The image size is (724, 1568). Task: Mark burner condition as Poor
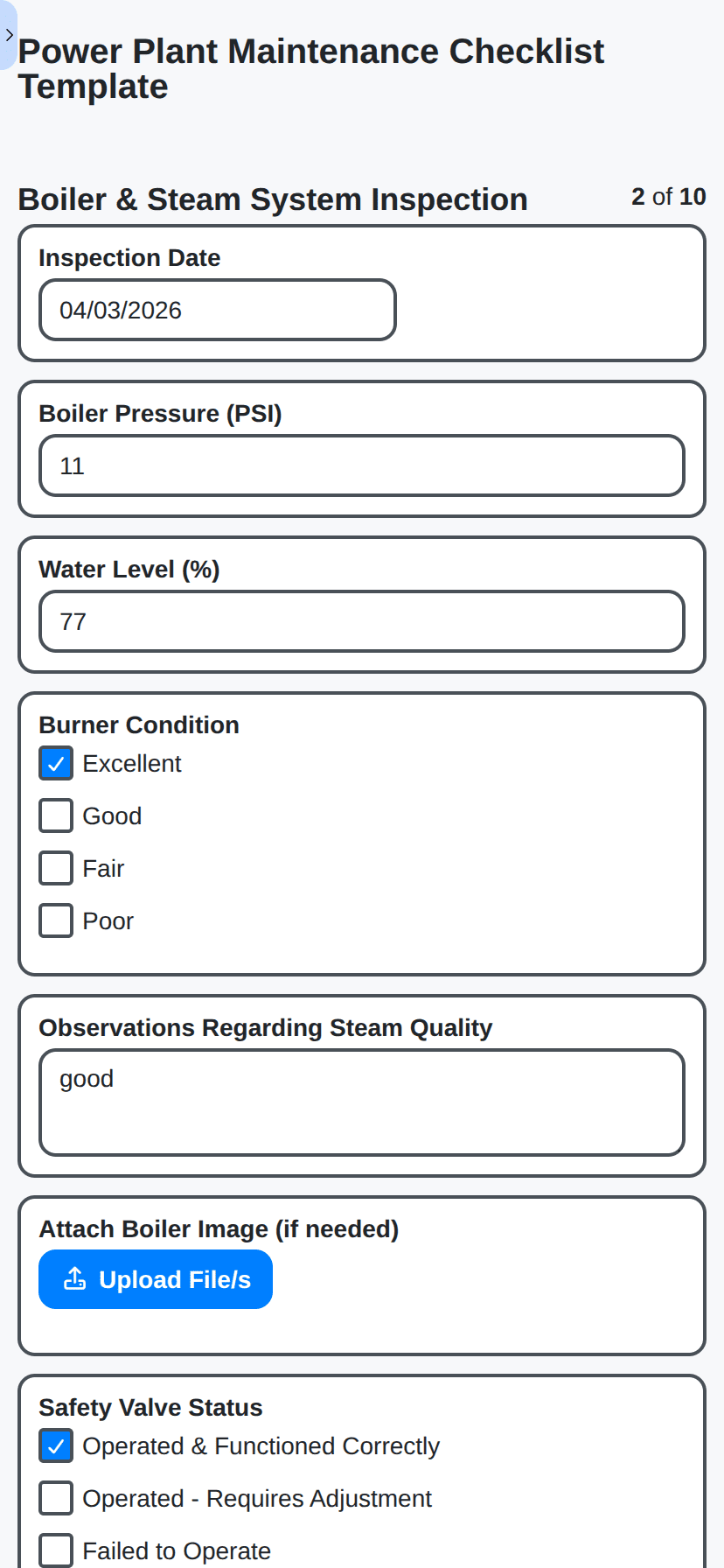(x=55, y=920)
